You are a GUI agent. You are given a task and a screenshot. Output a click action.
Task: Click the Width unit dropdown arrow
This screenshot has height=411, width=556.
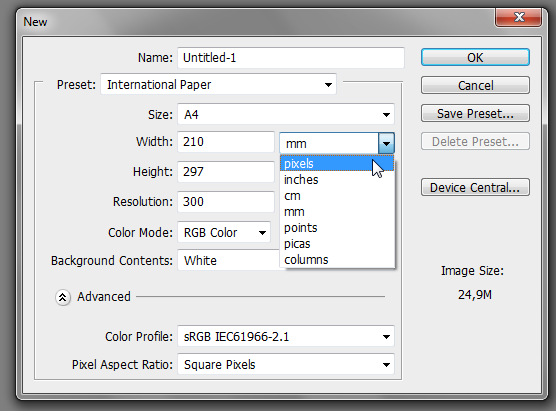pyautogui.click(x=386, y=143)
